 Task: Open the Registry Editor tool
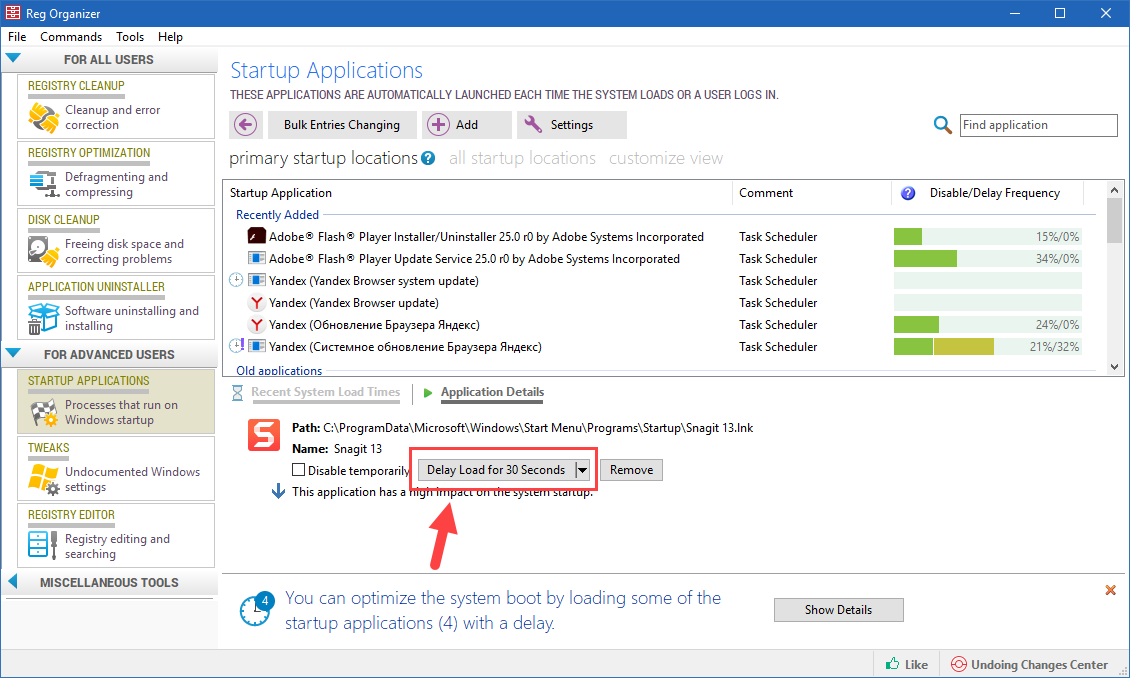(x=113, y=537)
